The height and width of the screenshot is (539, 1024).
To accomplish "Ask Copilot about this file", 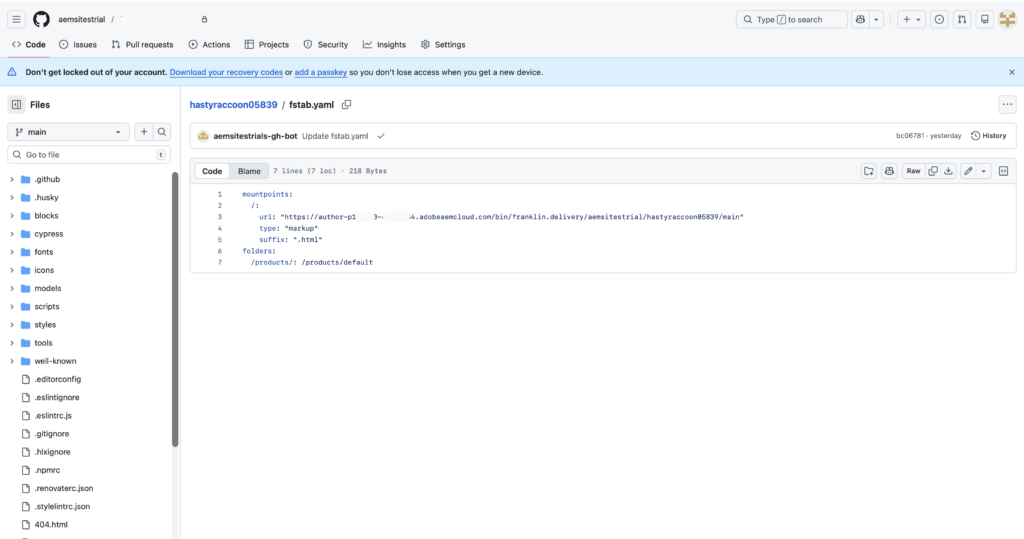I will tap(889, 171).
